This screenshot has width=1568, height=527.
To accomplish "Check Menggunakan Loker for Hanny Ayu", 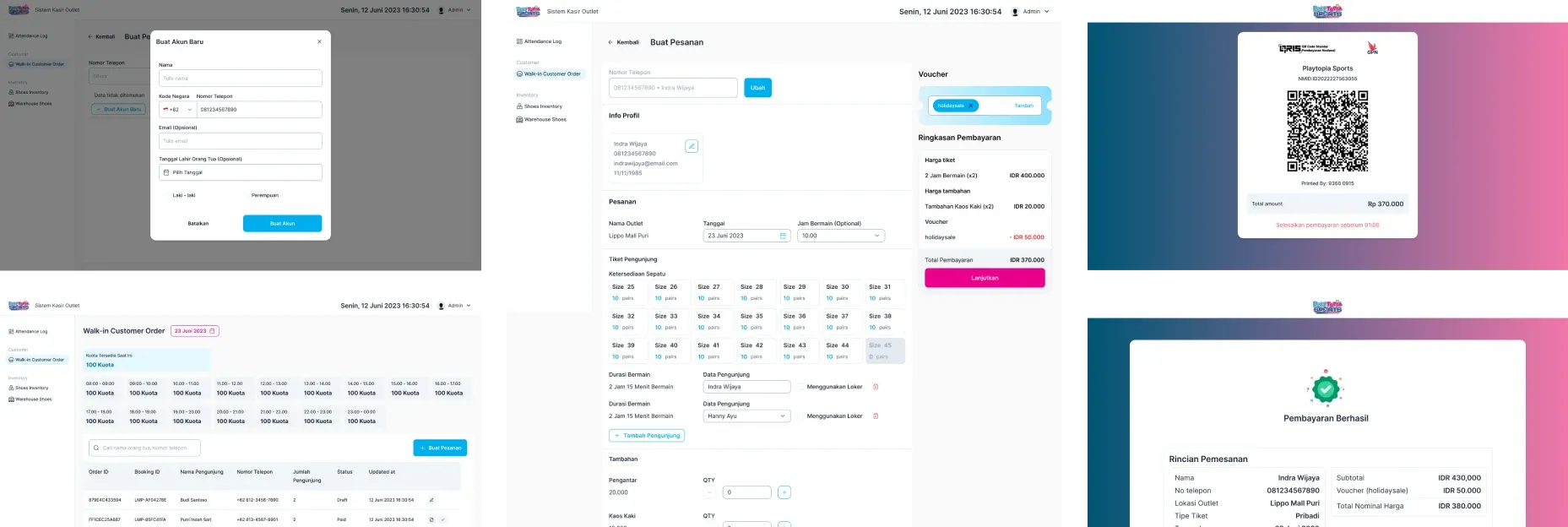I will click(x=800, y=416).
